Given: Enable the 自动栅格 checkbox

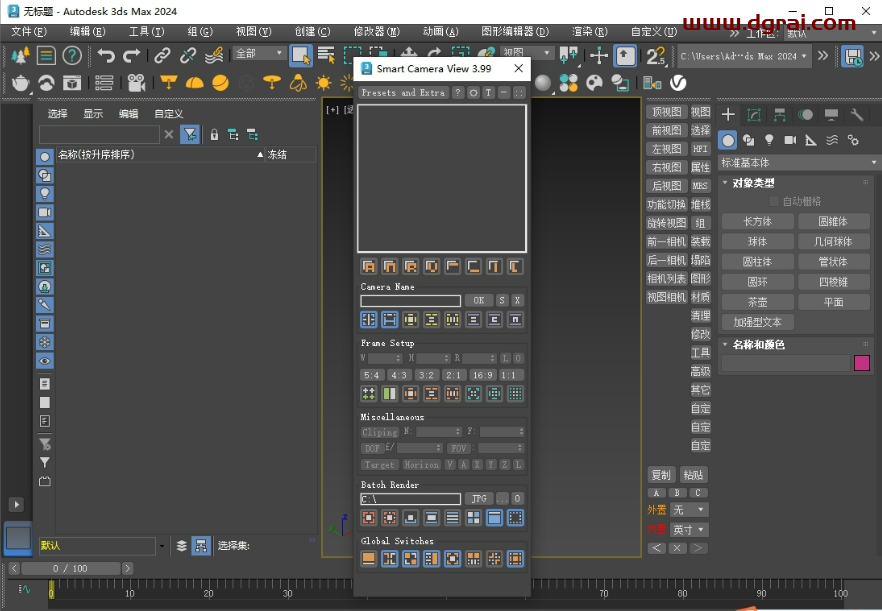Looking at the screenshot, I should (x=774, y=201).
